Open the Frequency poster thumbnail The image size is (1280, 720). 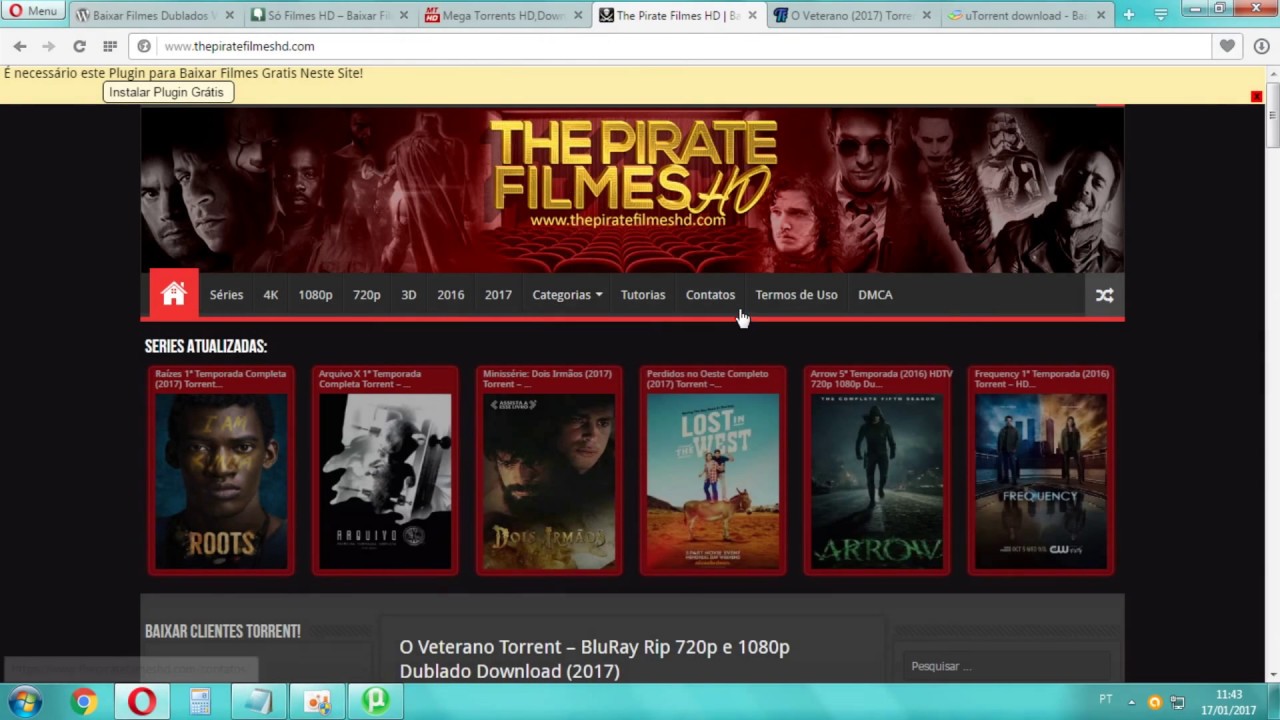point(1041,481)
